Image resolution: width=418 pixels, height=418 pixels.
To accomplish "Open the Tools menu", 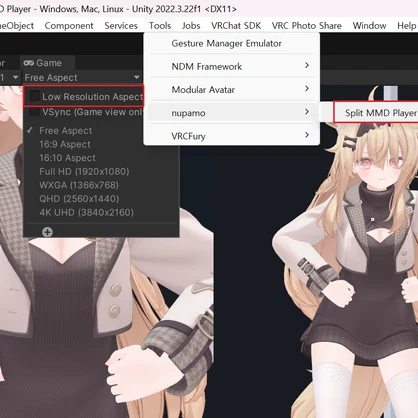I will (160, 26).
